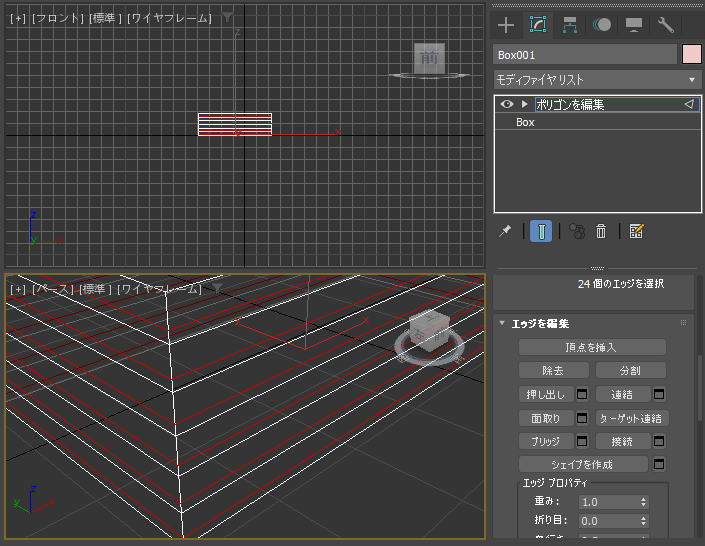Image resolution: width=705 pixels, height=546 pixels.
Task: Click the 分割 button
Action: [630, 371]
